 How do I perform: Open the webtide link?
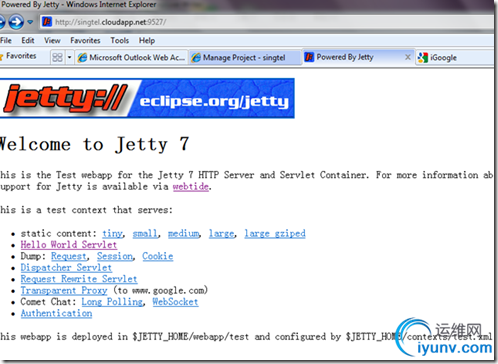[x=191, y=186]
